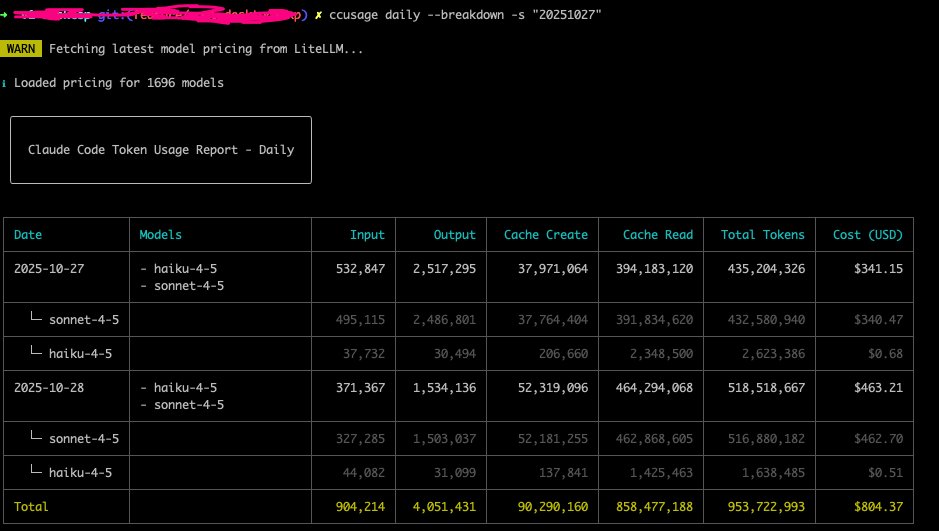The height and width of the screenshot is (531, 939).
Task: Click the grand total cost $804.37
Action: [879, 506]
